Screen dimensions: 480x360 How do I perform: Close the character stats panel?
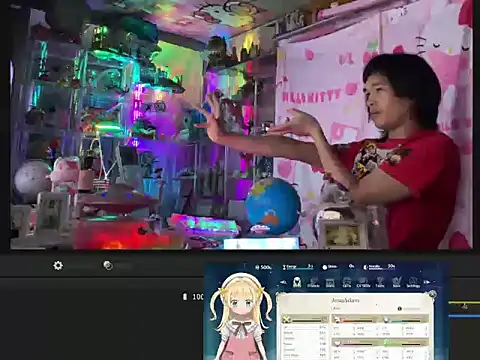point(432,294)
